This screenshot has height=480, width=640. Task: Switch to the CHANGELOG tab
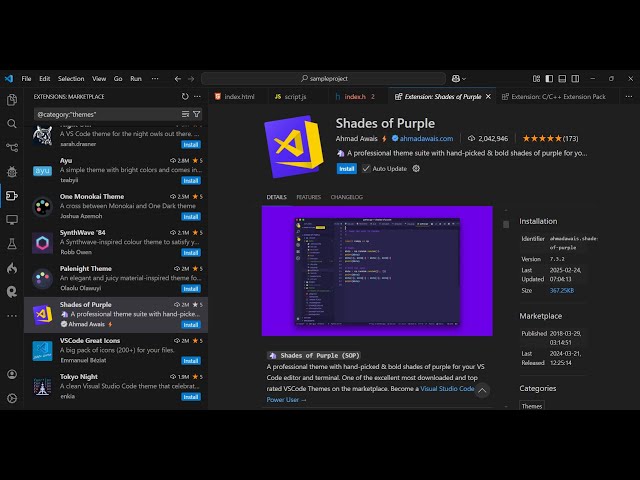tap(346, 197)
